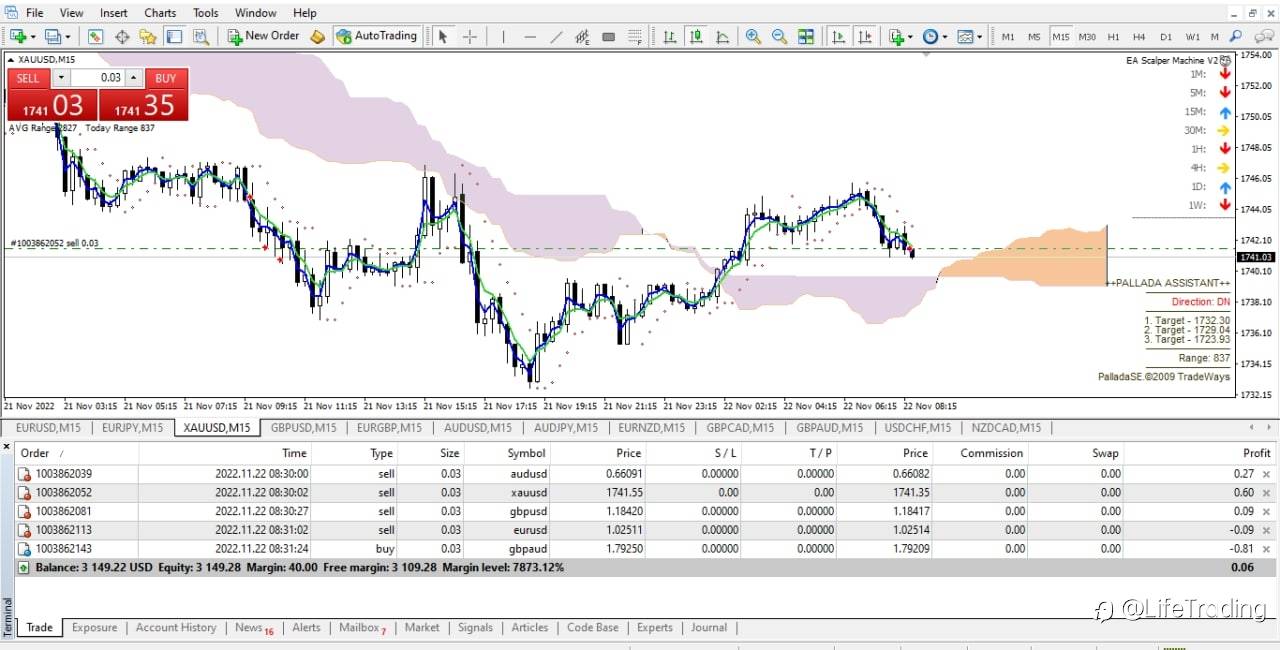The height and width of the screenshot is (650, 1280).
Task: Launch MetaEditor from toolbar
Action: [317, 36]
